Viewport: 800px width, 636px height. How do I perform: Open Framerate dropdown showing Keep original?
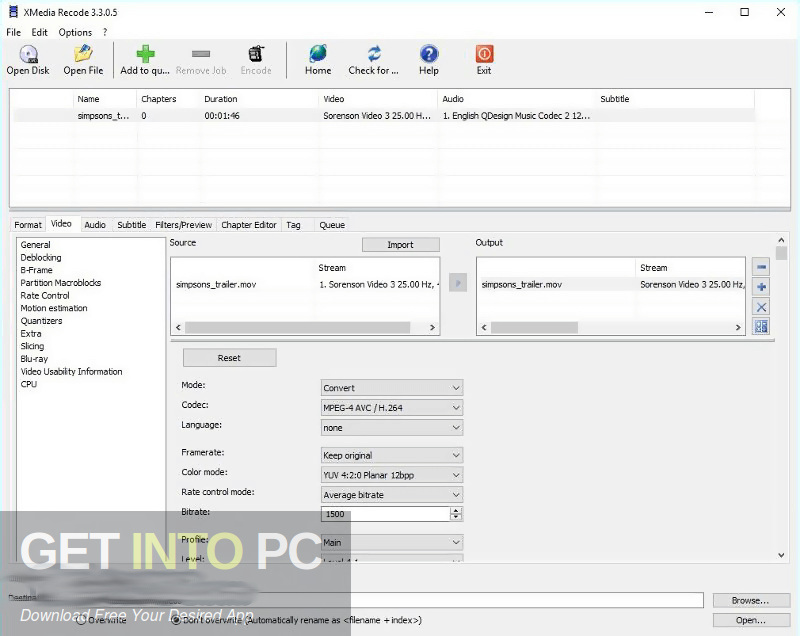[x=392, y=455]
